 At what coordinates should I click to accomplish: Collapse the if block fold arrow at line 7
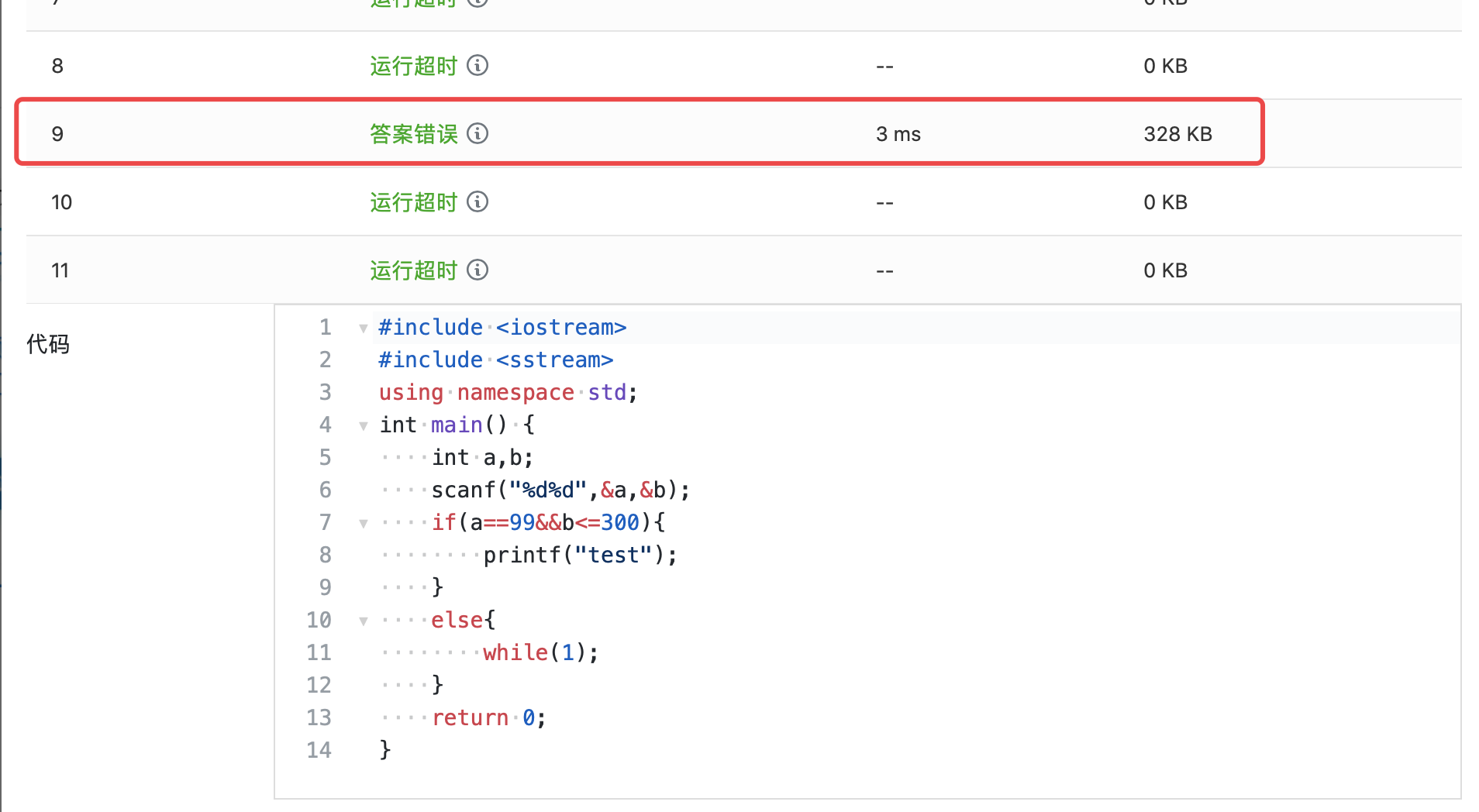(x=363, y=524)
